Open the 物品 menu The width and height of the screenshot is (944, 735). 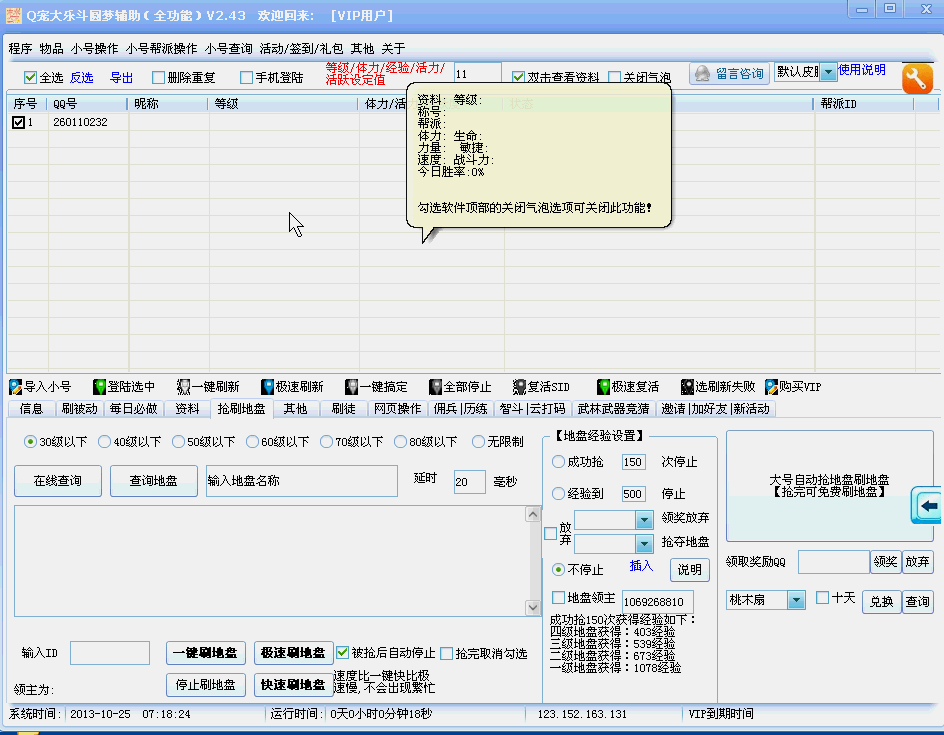coord(51,49)
